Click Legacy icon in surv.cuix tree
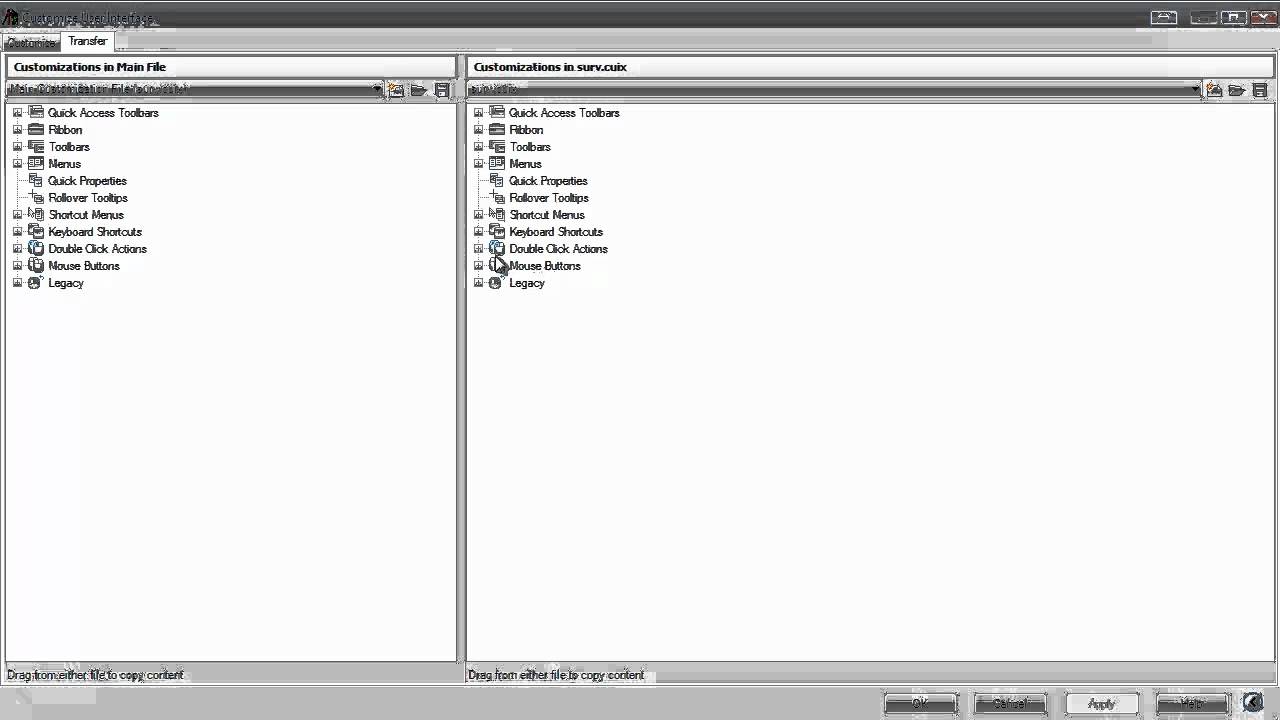The width and height of the screenshot is (1280, 720). (x=495, y=283)
